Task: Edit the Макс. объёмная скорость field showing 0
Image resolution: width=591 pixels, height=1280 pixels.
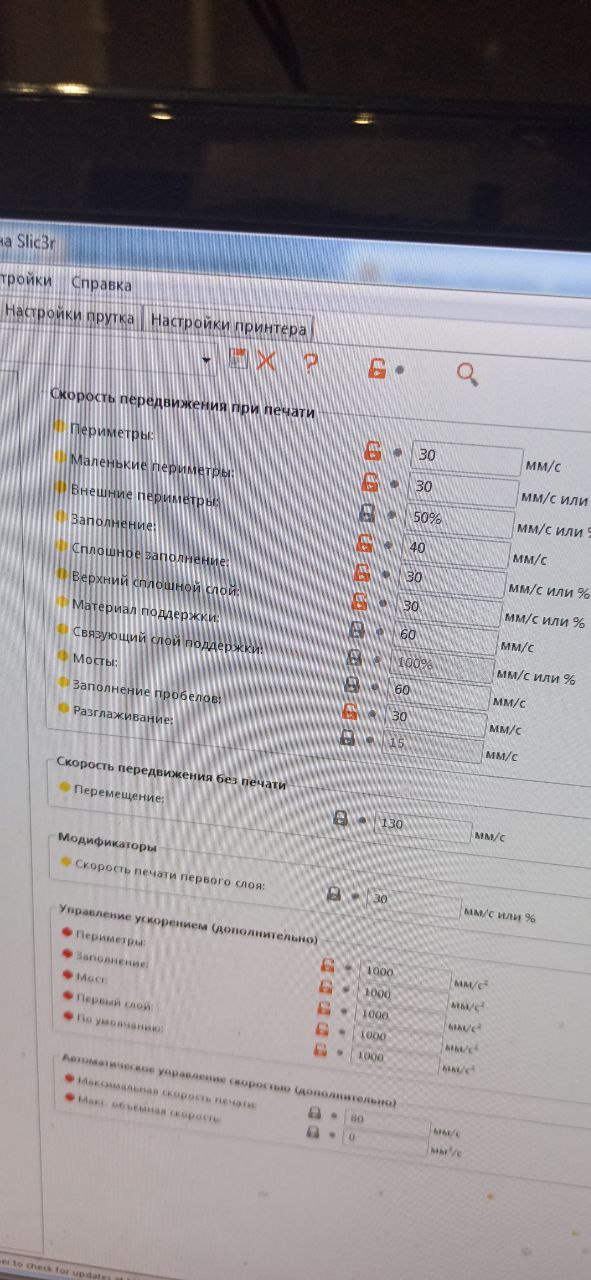Action: click(385, 1138)
